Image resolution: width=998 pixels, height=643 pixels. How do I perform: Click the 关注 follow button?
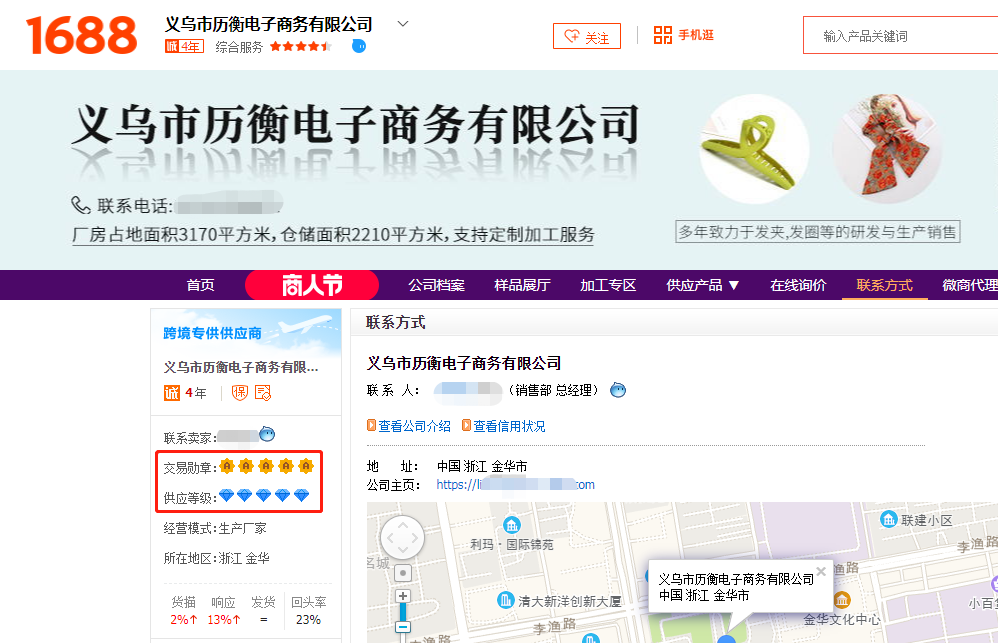(587, 36)
